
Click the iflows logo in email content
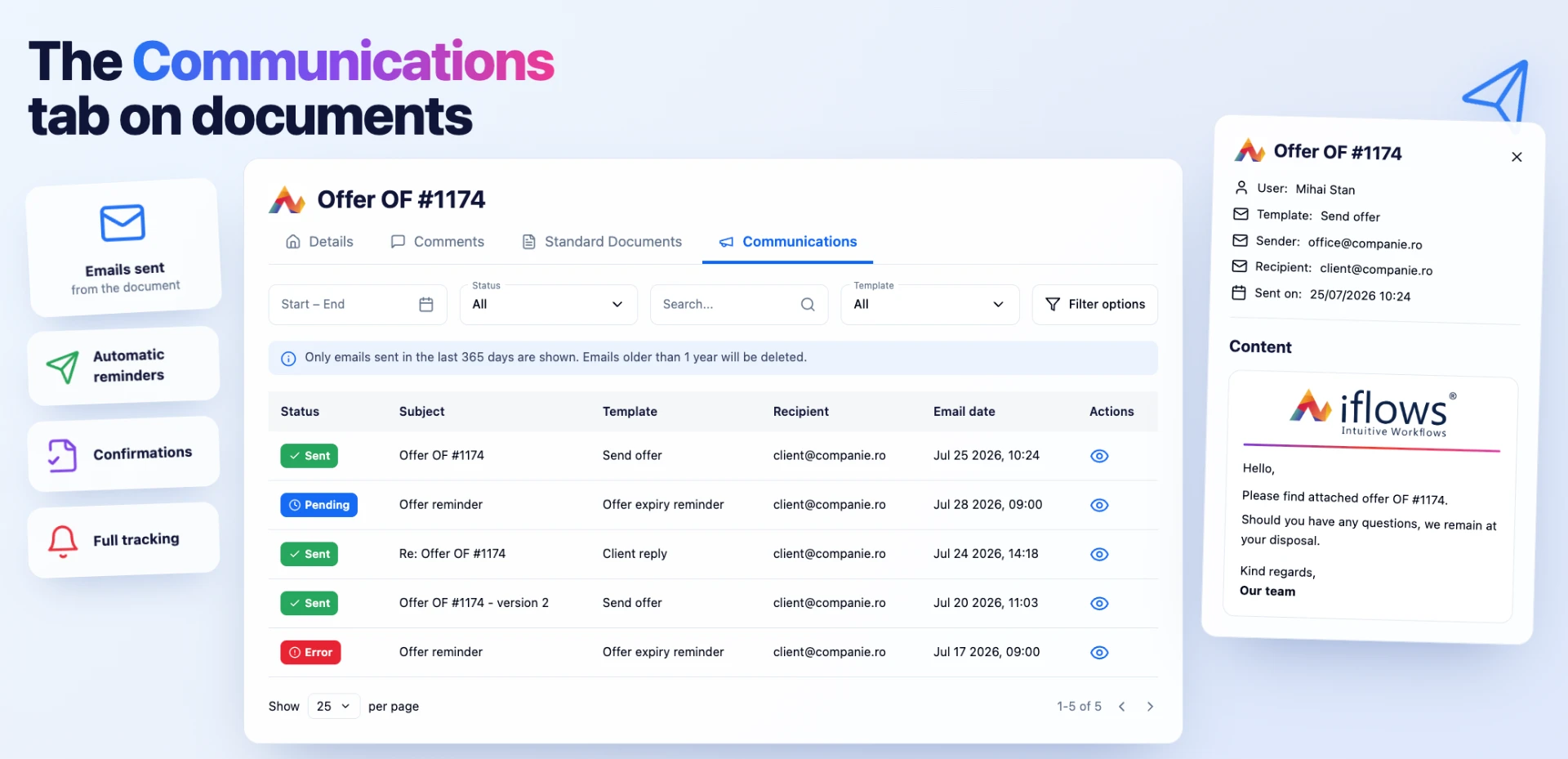[x=1373, y=412]
